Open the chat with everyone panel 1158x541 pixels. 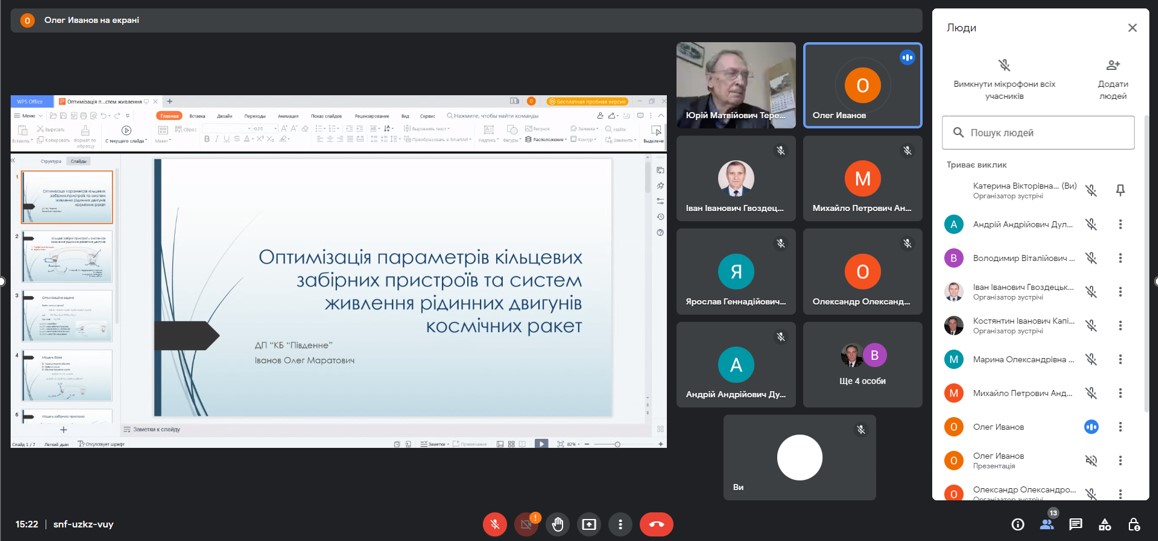tap(1076, 524)
